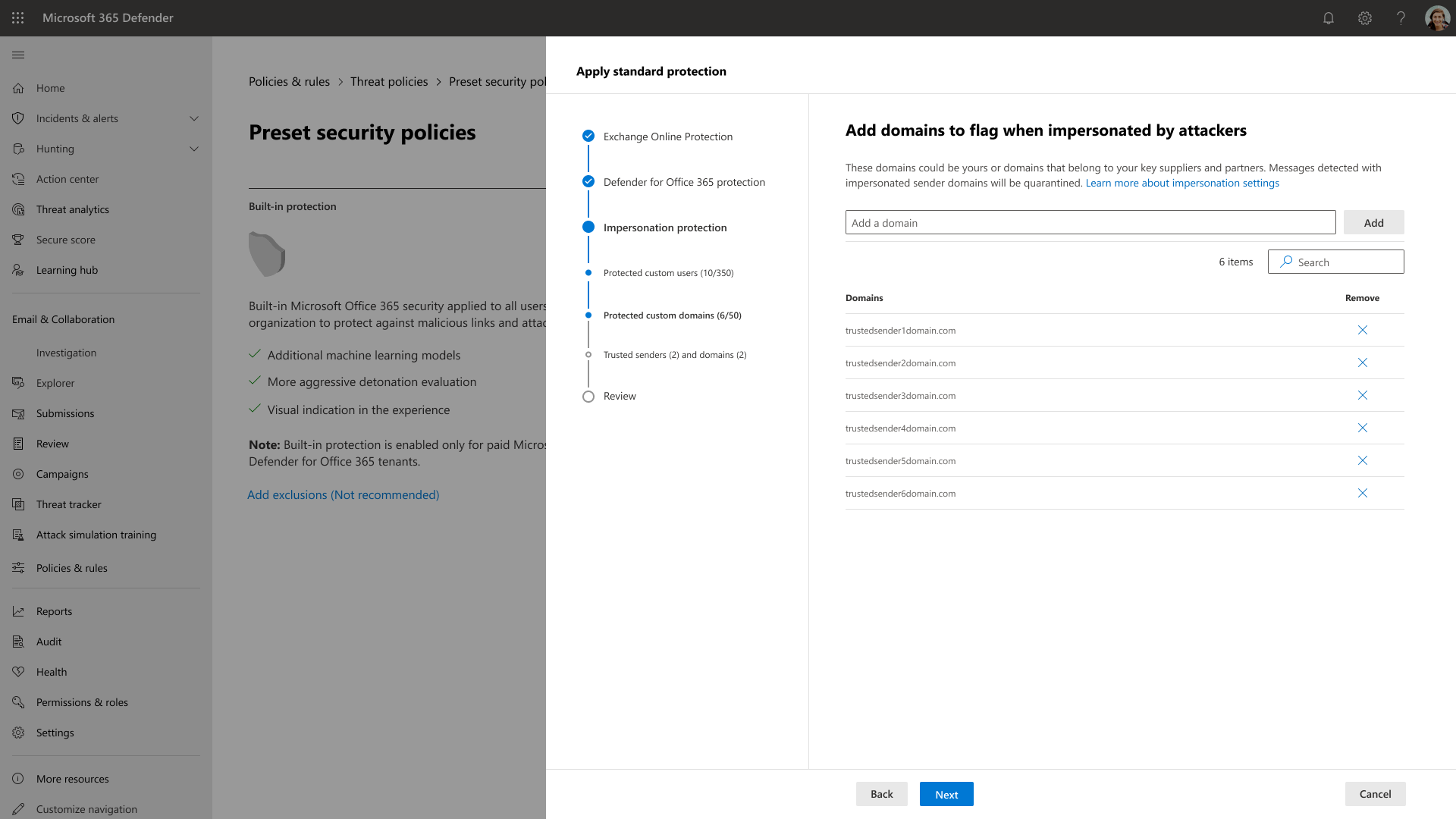Click the Action center icon
Viewport: 1456px width, 819px height.
[18, 179]
